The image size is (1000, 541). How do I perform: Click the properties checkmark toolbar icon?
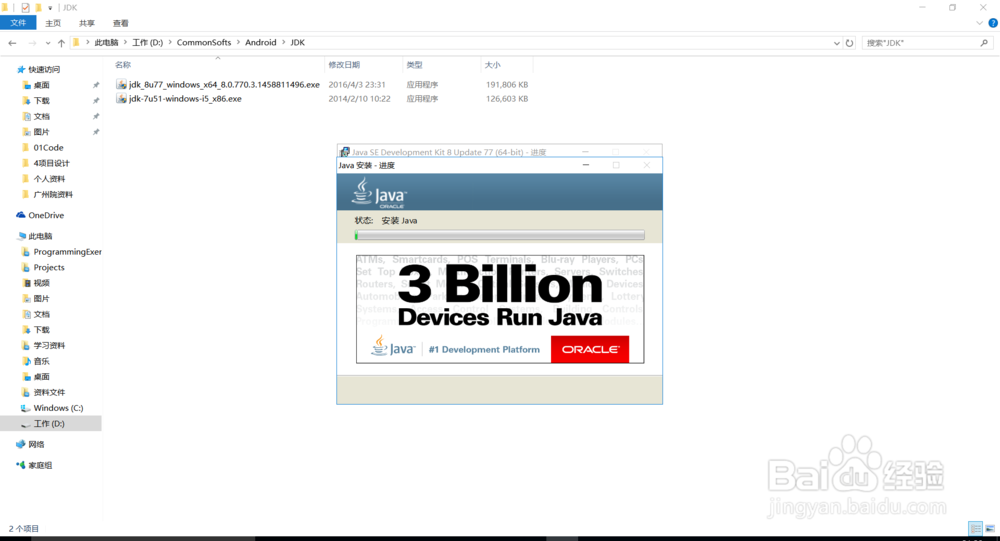tap(25, 8)
